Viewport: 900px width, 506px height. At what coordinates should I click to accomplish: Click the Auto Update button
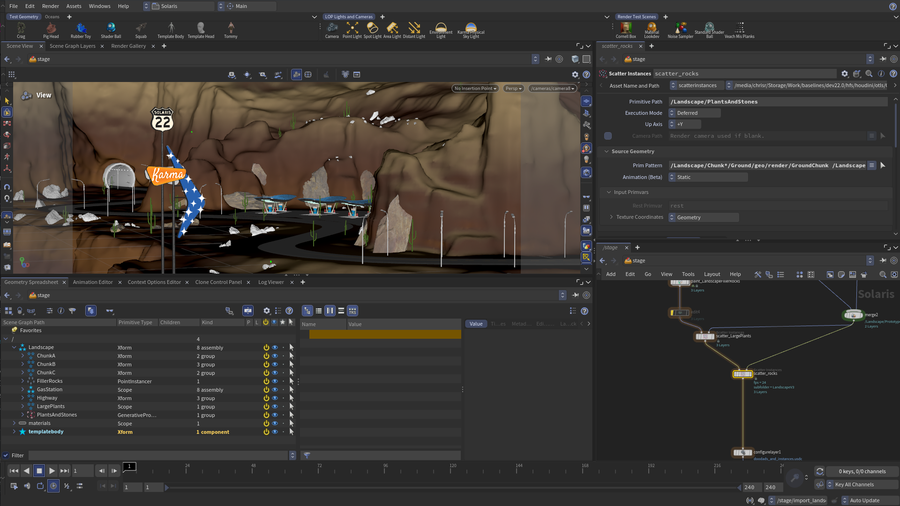click(864, 500)
